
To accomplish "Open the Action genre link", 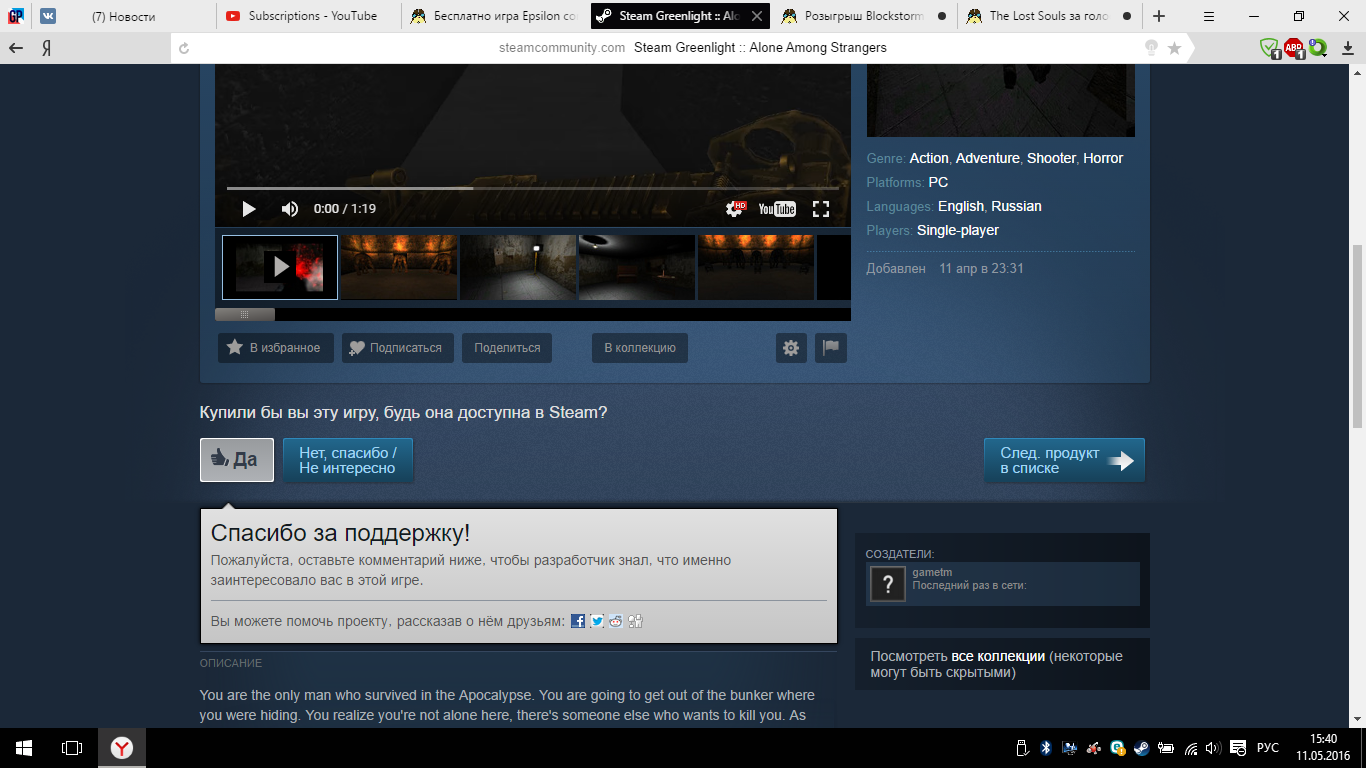I will tap(929, 158).
